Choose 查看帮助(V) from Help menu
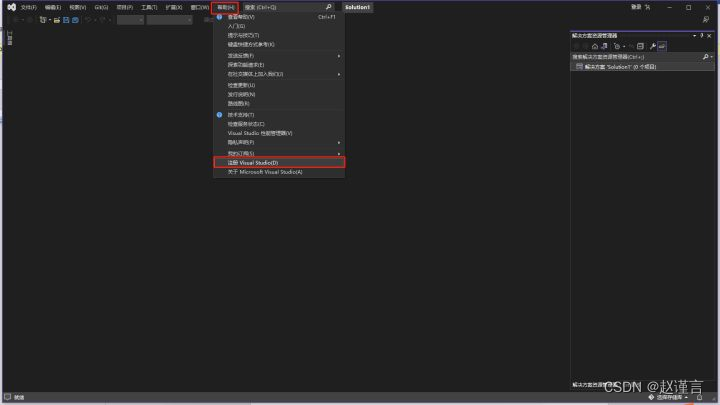 279,17
